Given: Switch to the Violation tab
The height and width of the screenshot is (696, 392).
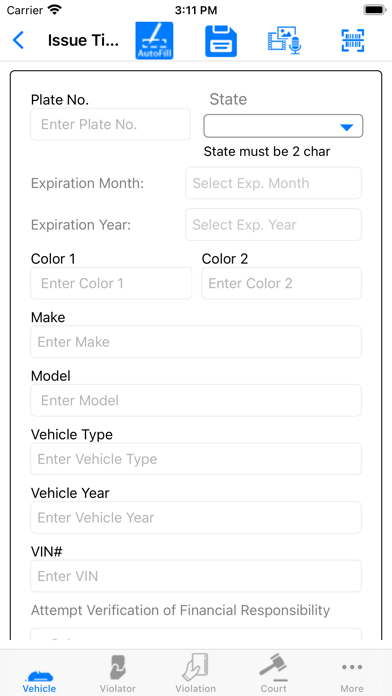Looking at the screenshot, I should point(196,674).
